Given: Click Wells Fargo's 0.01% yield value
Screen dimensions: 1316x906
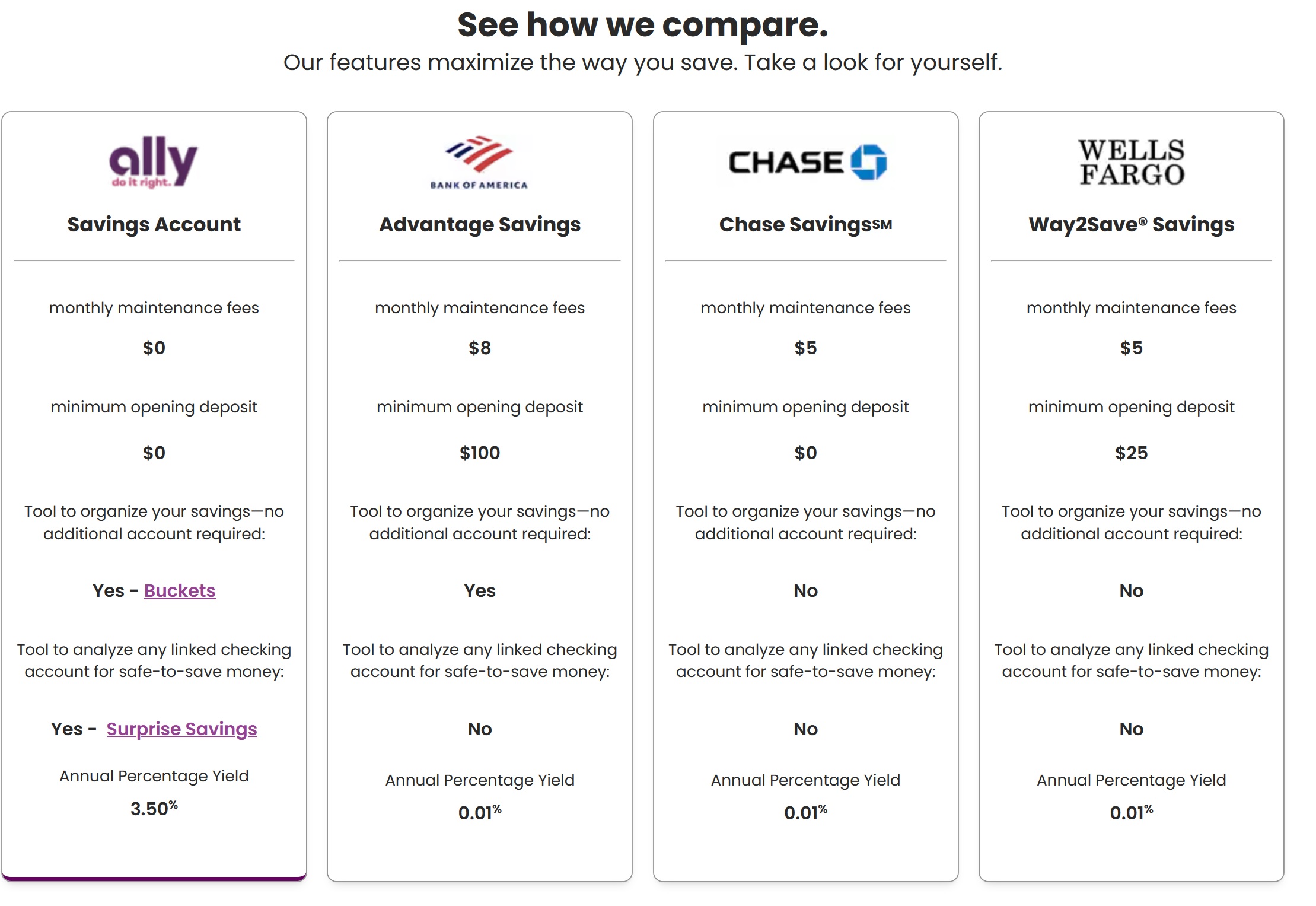Looking at the screenshot, I should click(x=1132, y=812).
